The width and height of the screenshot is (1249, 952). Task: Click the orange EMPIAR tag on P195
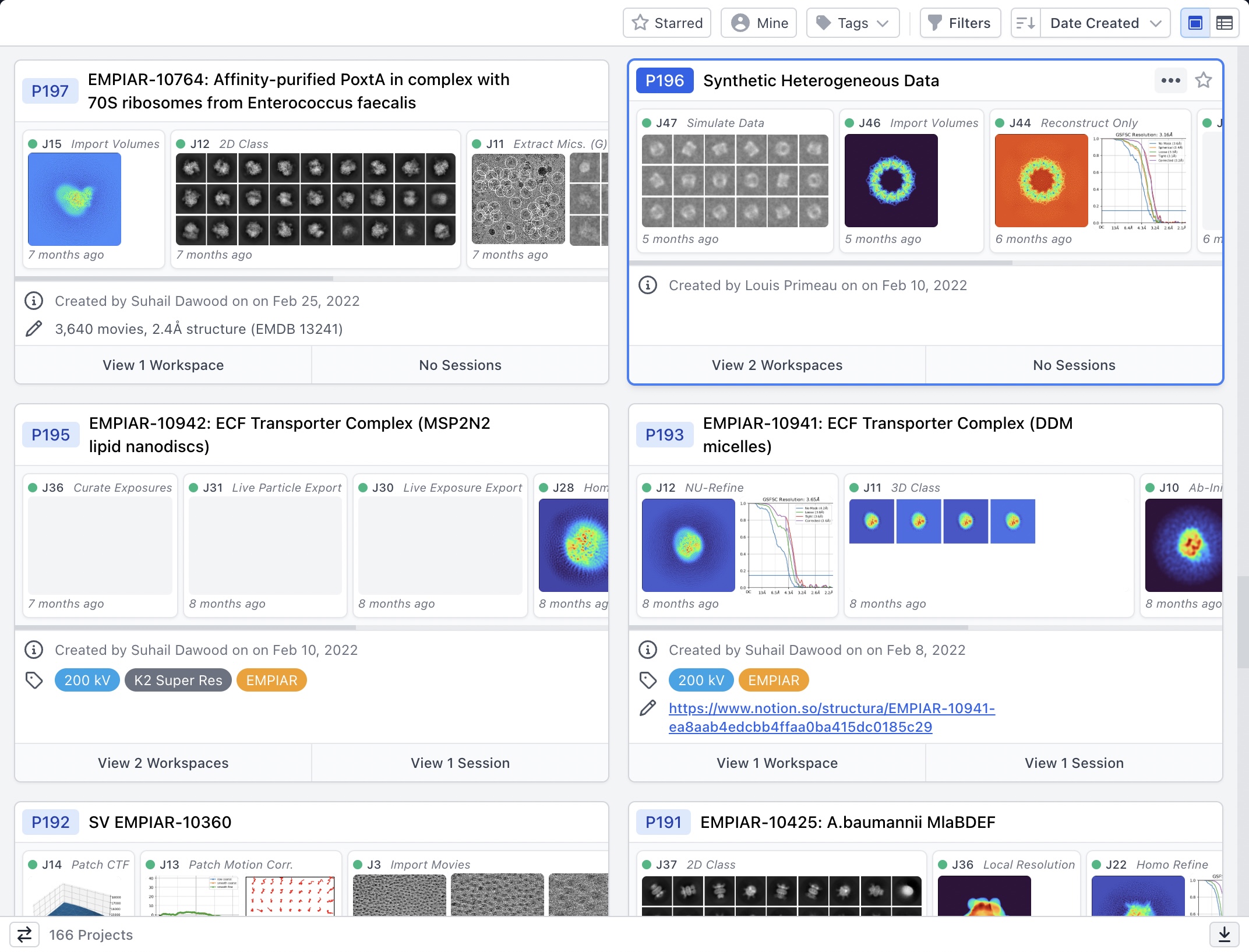271,680
